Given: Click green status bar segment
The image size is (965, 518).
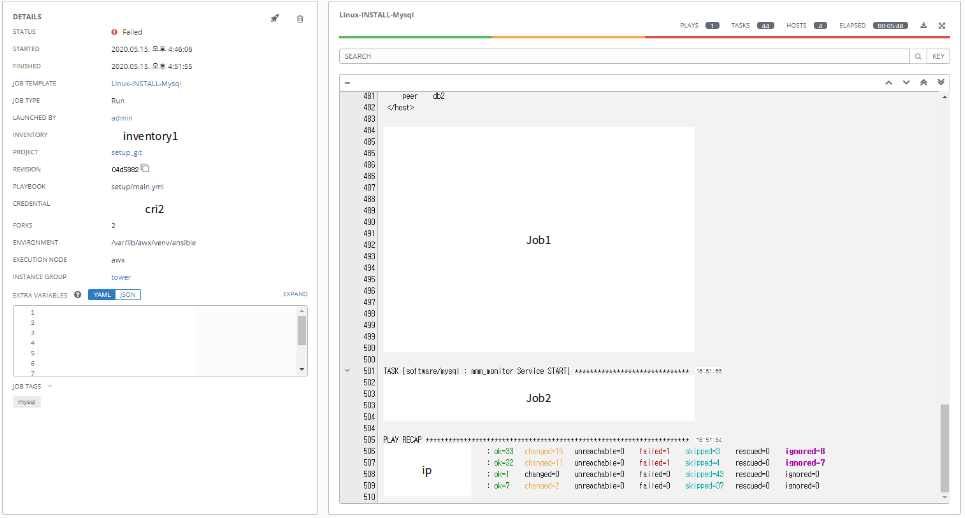Looking at the screenshot, I should pos(415,37).
